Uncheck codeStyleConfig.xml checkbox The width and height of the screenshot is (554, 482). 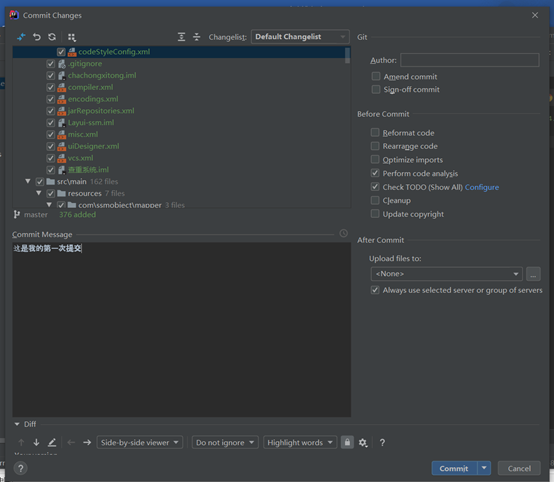click(61, 52)
